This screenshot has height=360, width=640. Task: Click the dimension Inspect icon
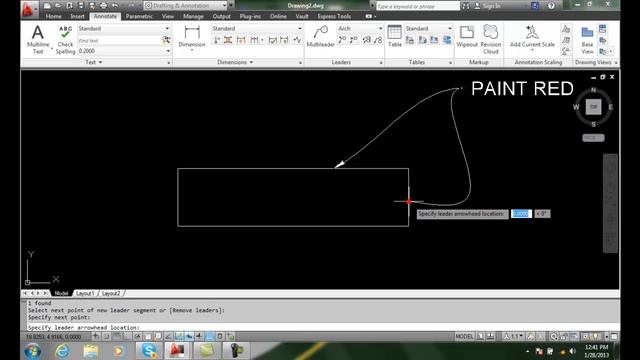pyautogui.click(x=273, y=40)
